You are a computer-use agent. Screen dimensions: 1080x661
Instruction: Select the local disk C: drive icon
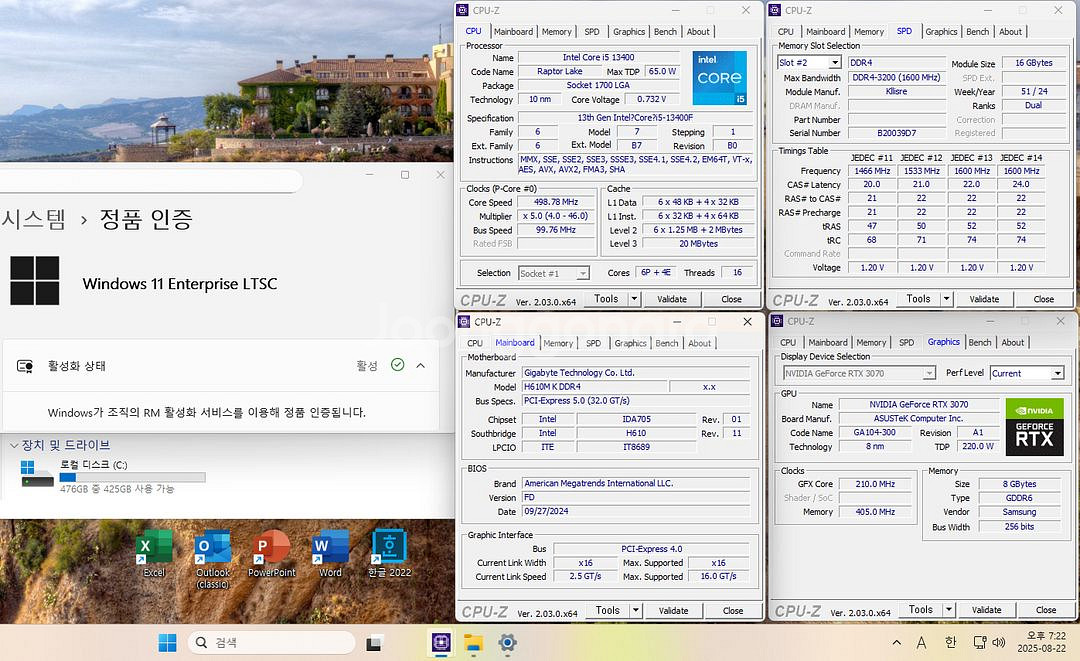(x=37, y=474)
